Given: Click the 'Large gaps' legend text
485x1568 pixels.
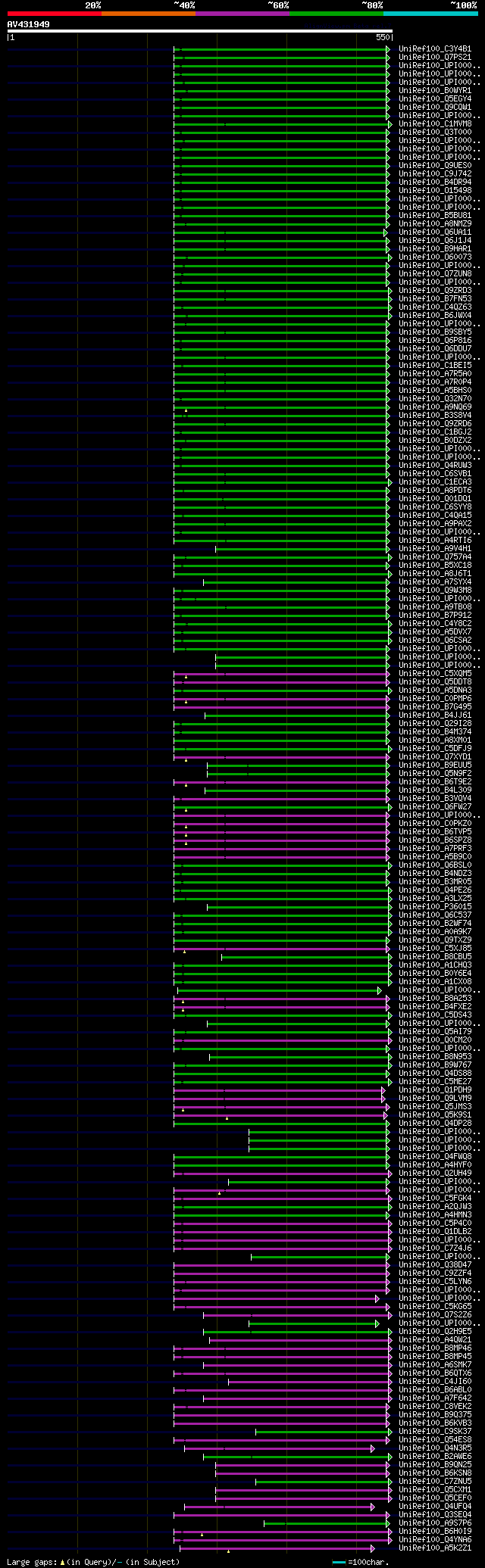Looking at the screenshot, I should coord(32,1563).
